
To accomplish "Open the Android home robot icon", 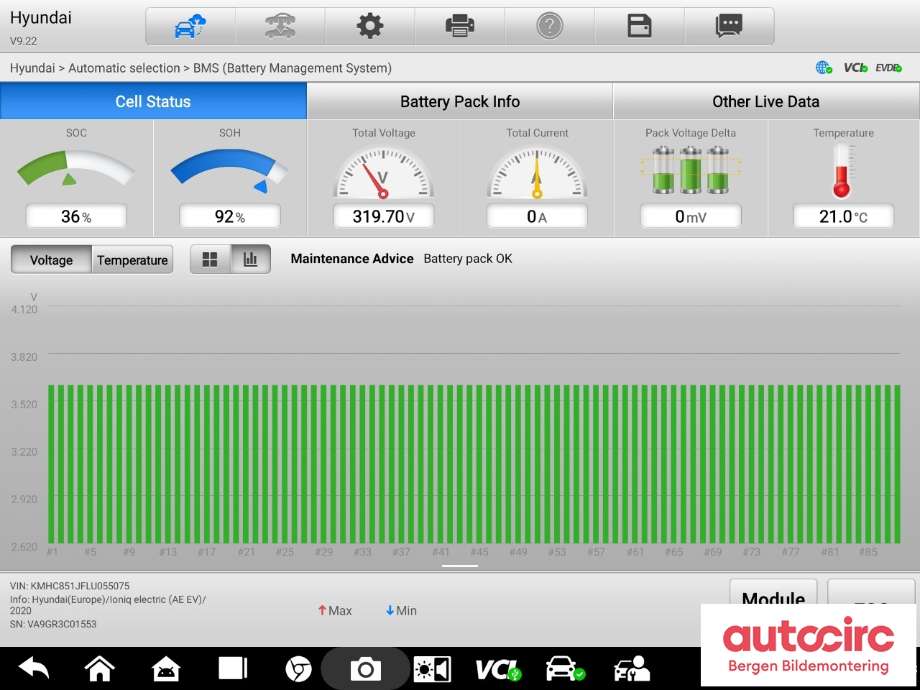I will (166, 669).
